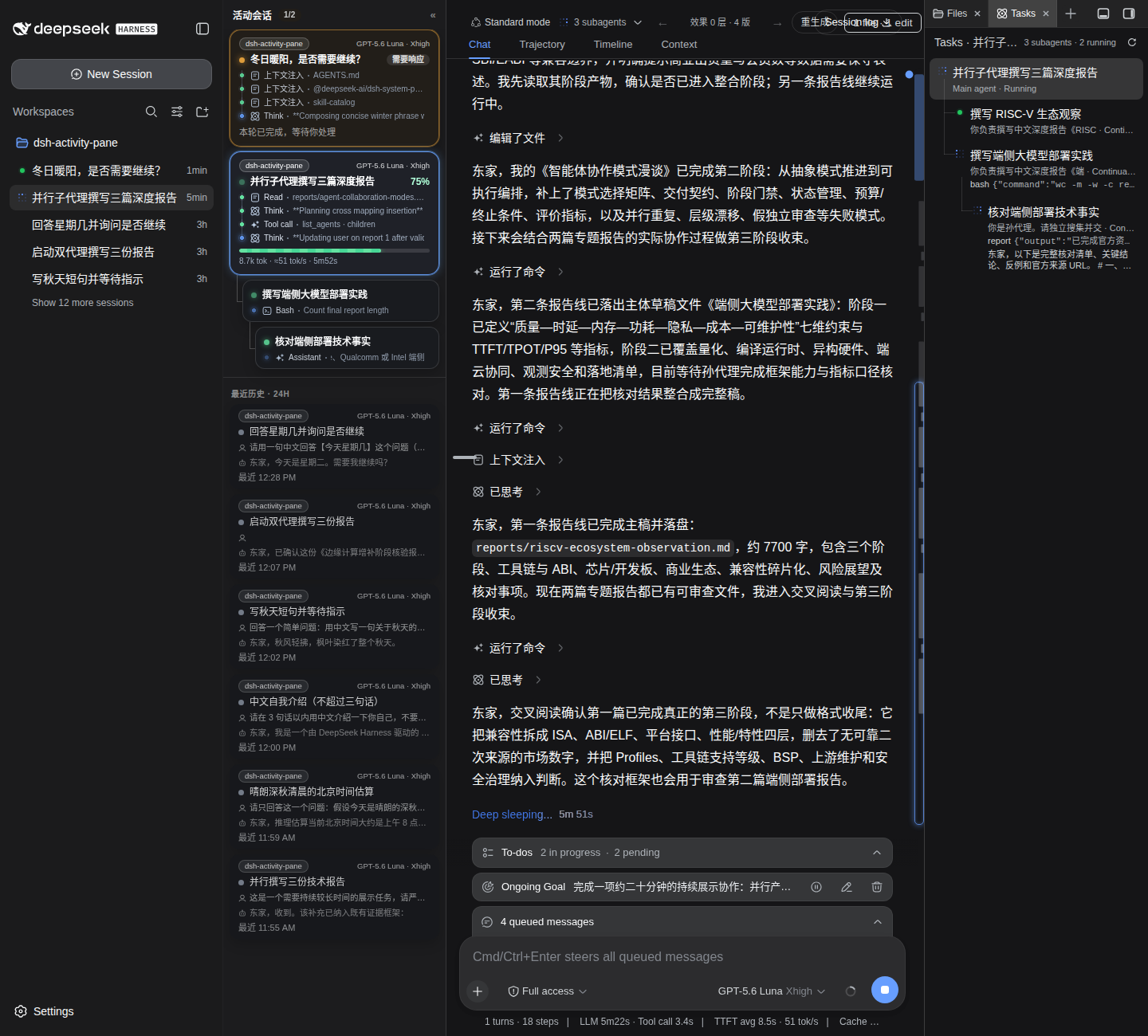This screenshot has width=1148, height=1036.
Task: Refresh the Tasks panel
Action: 1131,42
